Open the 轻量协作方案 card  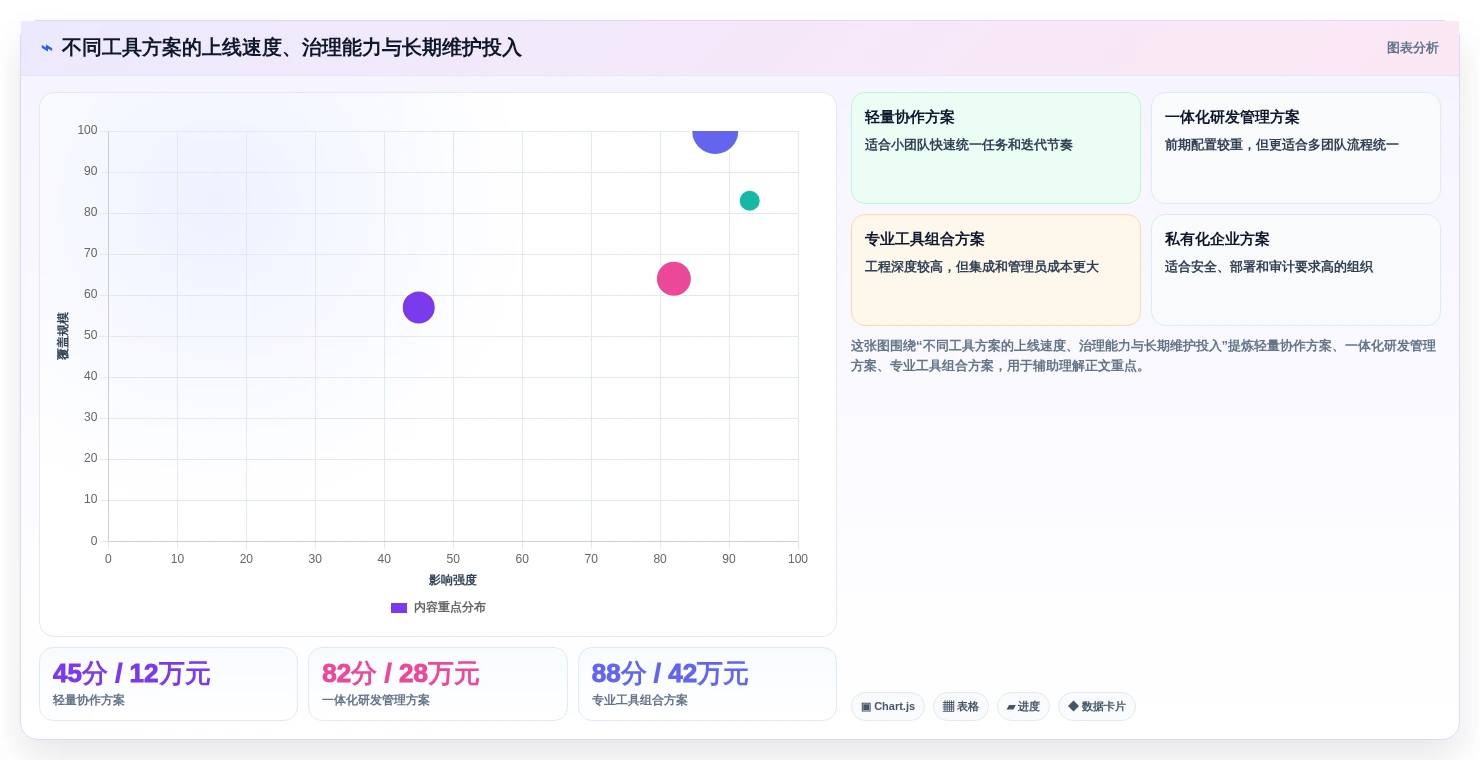coord(996,148)
